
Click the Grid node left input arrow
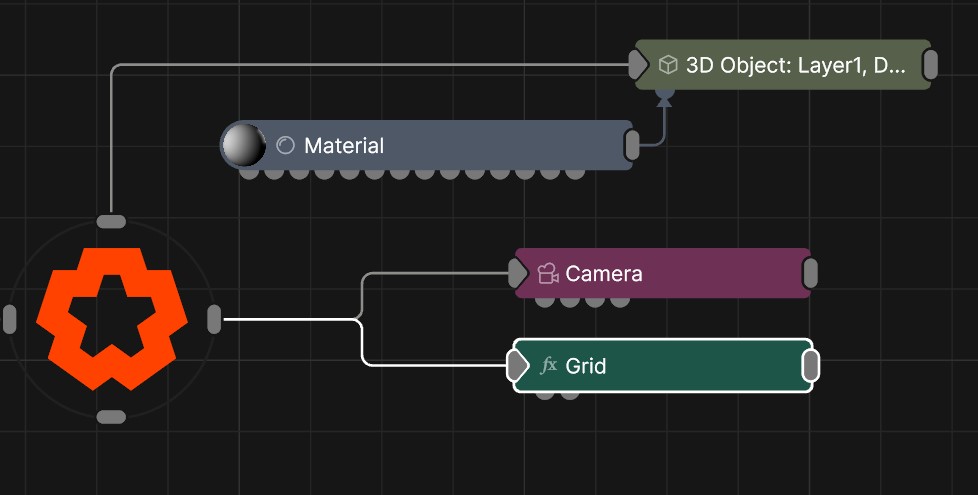tap(517, 366)
